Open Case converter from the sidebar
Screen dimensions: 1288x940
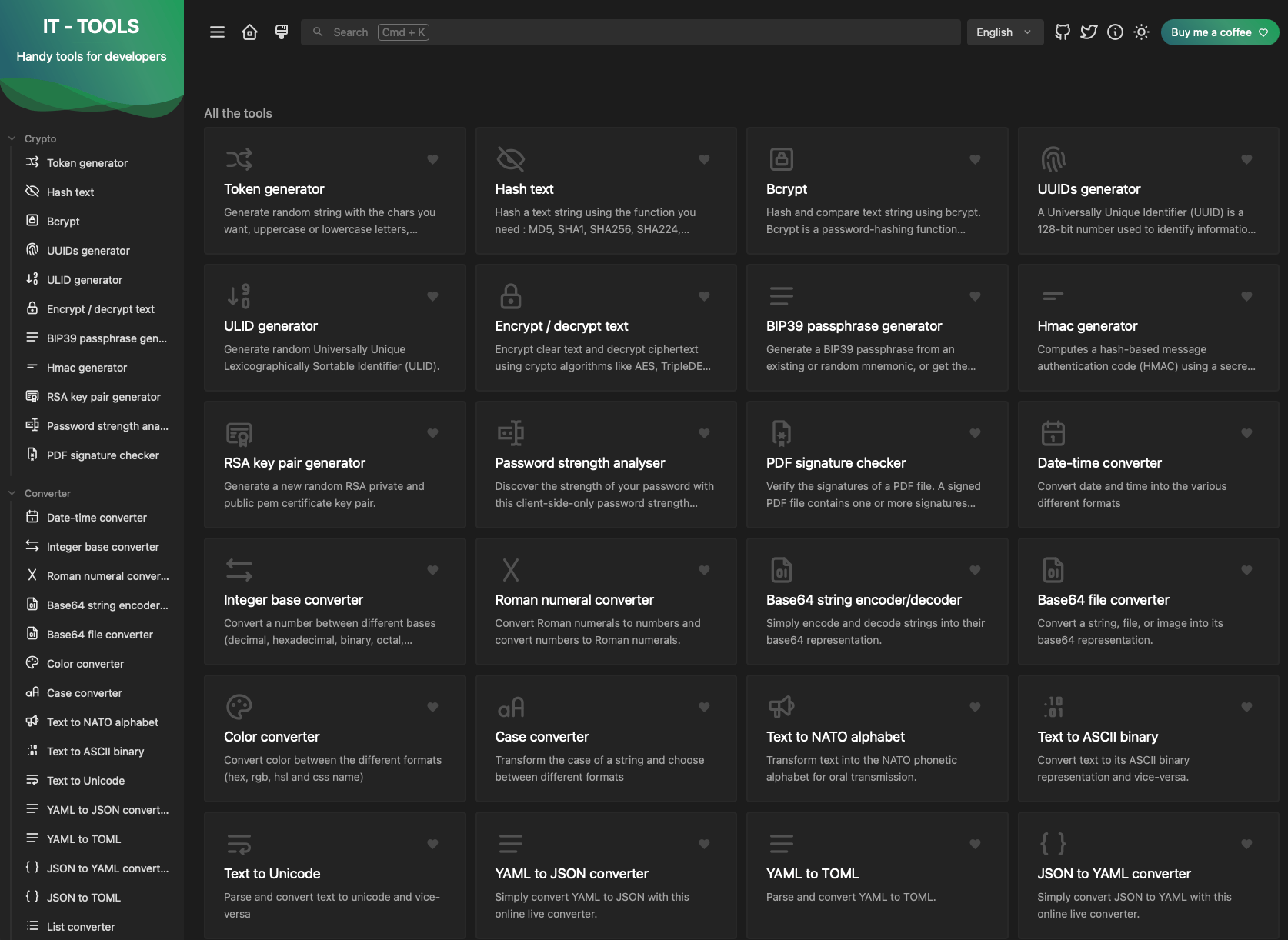tap(85, 693)
